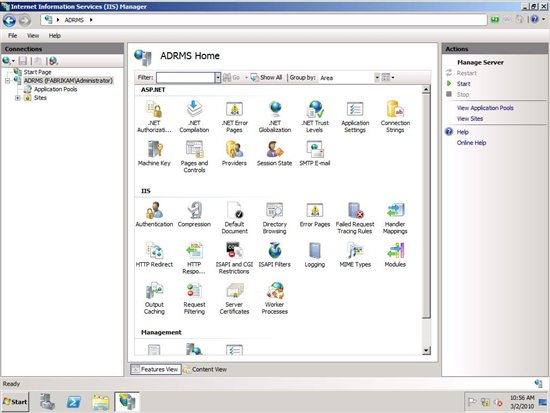Open .NET Trust Levels feature
Viewport: 550px width, 413px height.
click(x=315, y=116)
